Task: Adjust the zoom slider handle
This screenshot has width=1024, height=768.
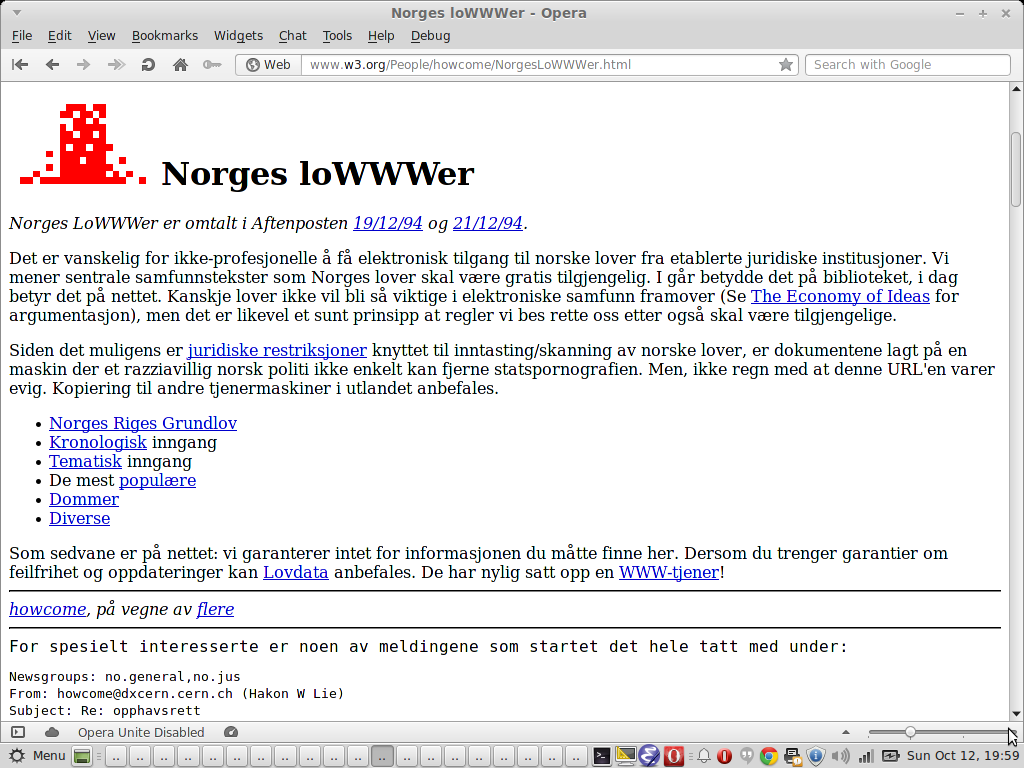Action: (x=910, y=732)
